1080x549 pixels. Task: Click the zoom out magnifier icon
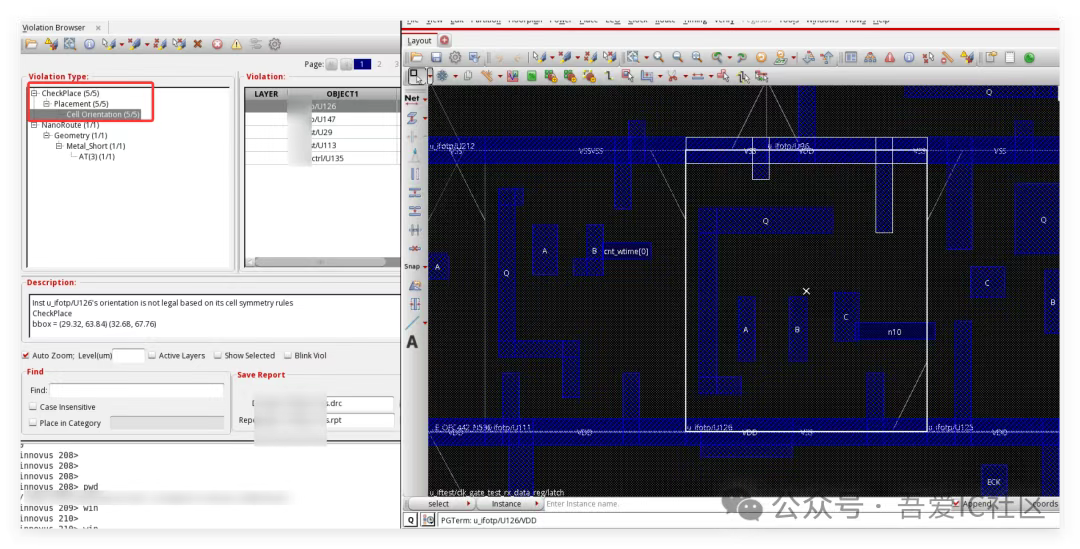coord(678,58)
